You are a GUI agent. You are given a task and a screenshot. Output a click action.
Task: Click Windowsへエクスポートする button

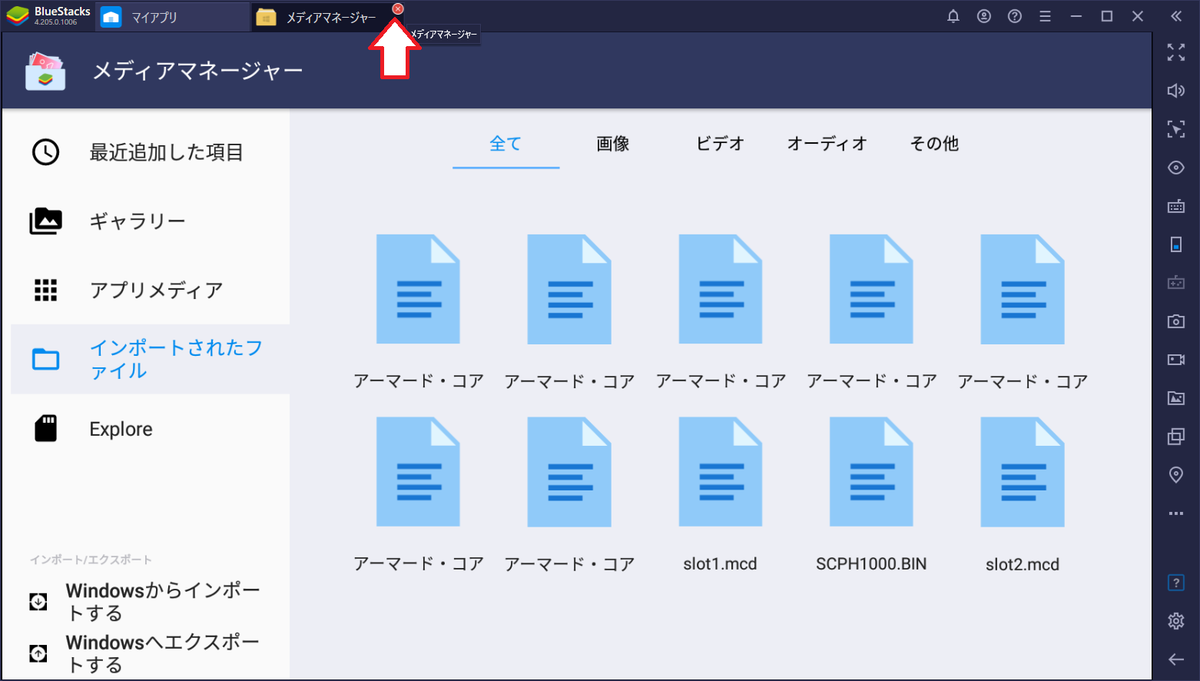tap(150, 653)
